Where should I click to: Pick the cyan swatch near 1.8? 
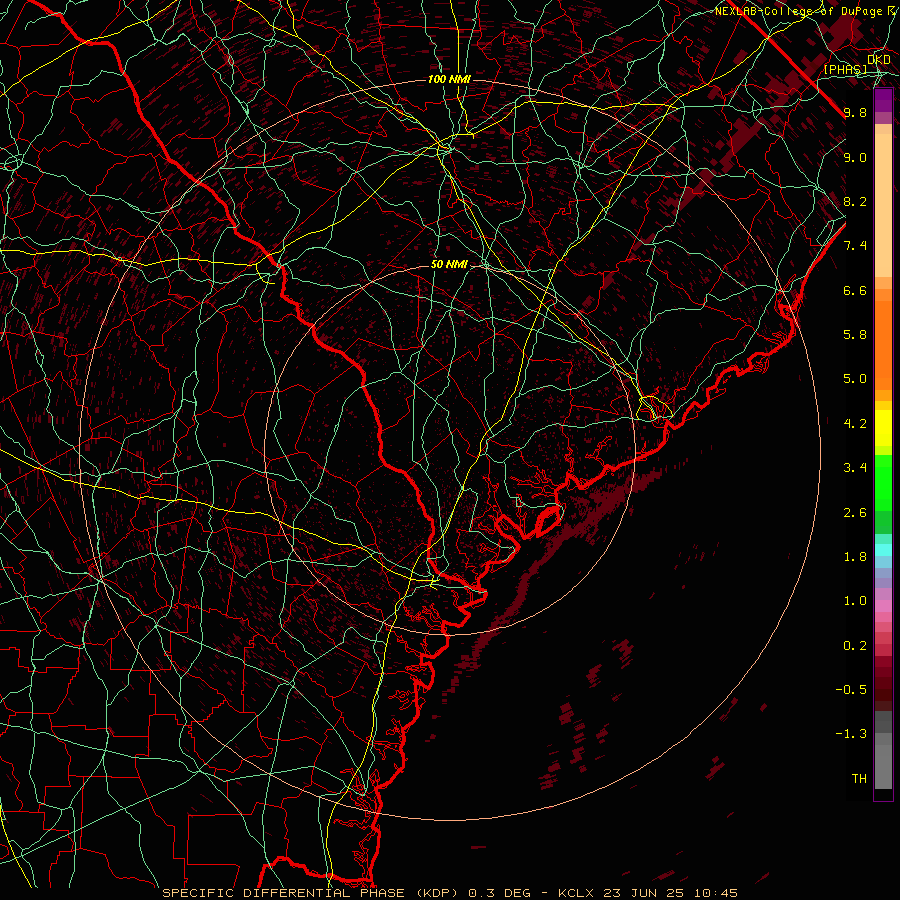coord(883,550)
